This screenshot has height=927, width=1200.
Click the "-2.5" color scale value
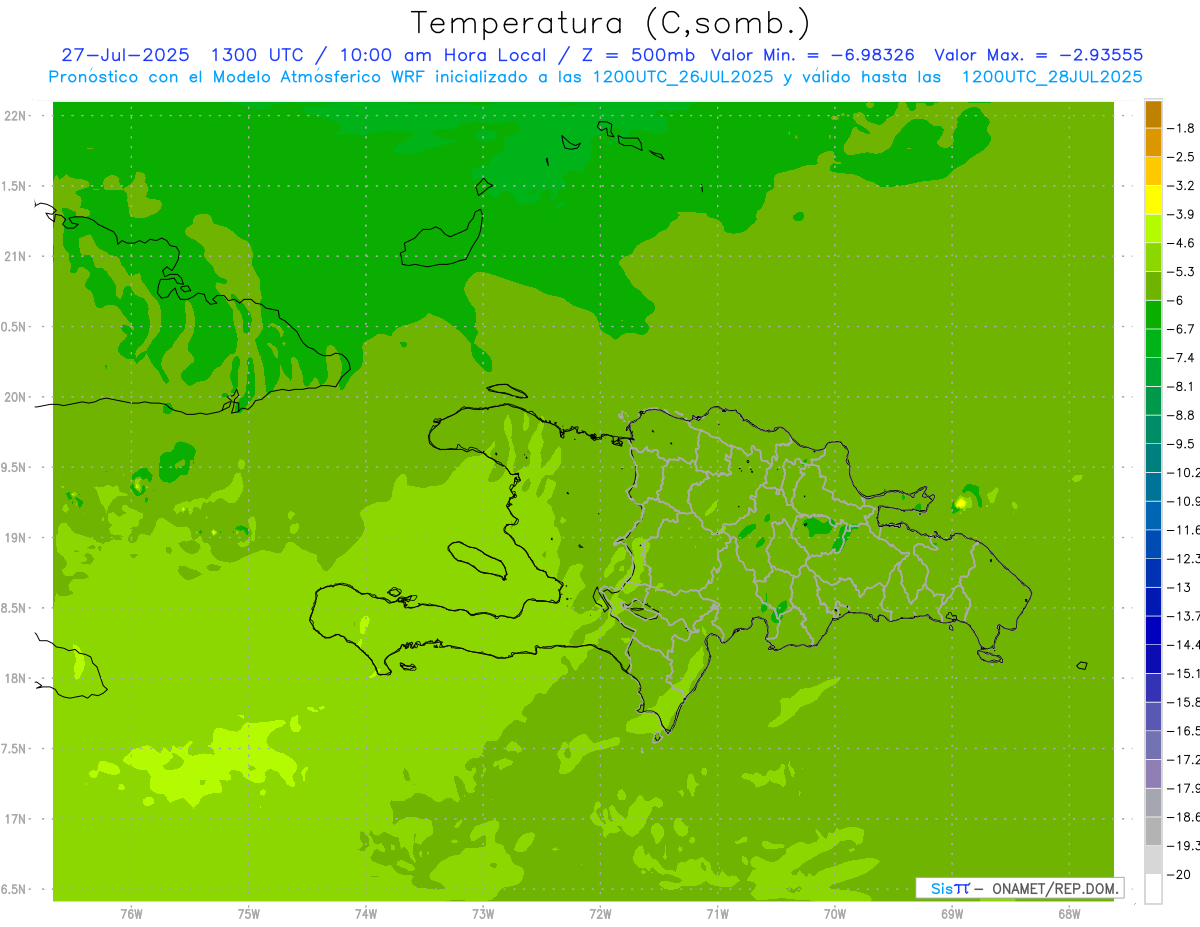click(1182, 157)
